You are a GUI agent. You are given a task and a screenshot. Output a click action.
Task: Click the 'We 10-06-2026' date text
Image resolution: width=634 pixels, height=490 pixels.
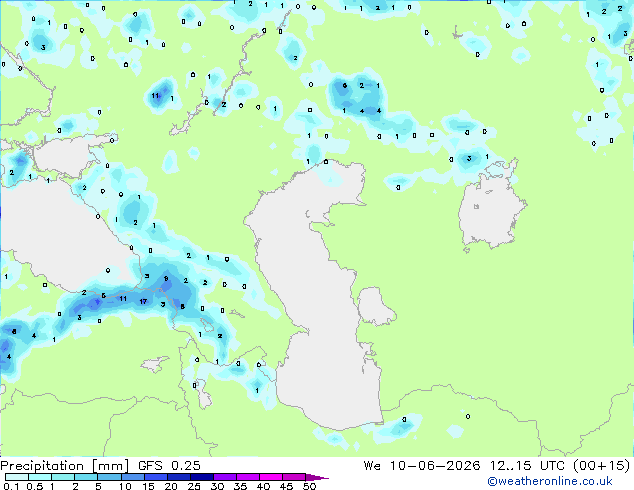point(422,466)
